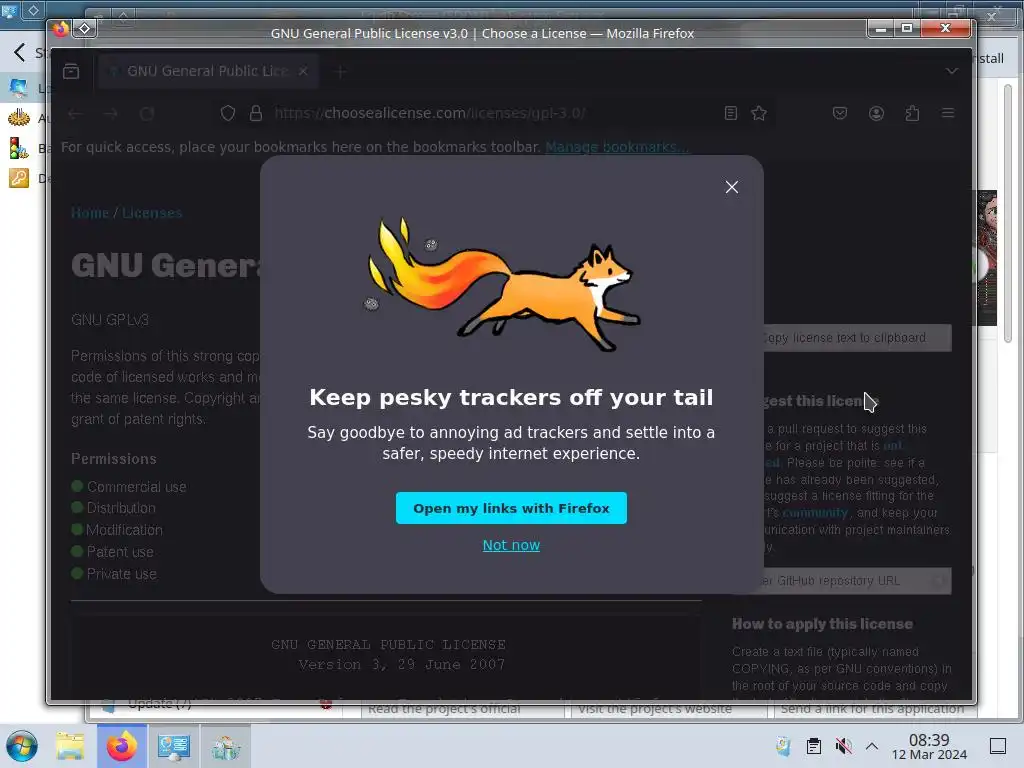
Task: Click the back chevron in the background window
Action: click(20, 53)
